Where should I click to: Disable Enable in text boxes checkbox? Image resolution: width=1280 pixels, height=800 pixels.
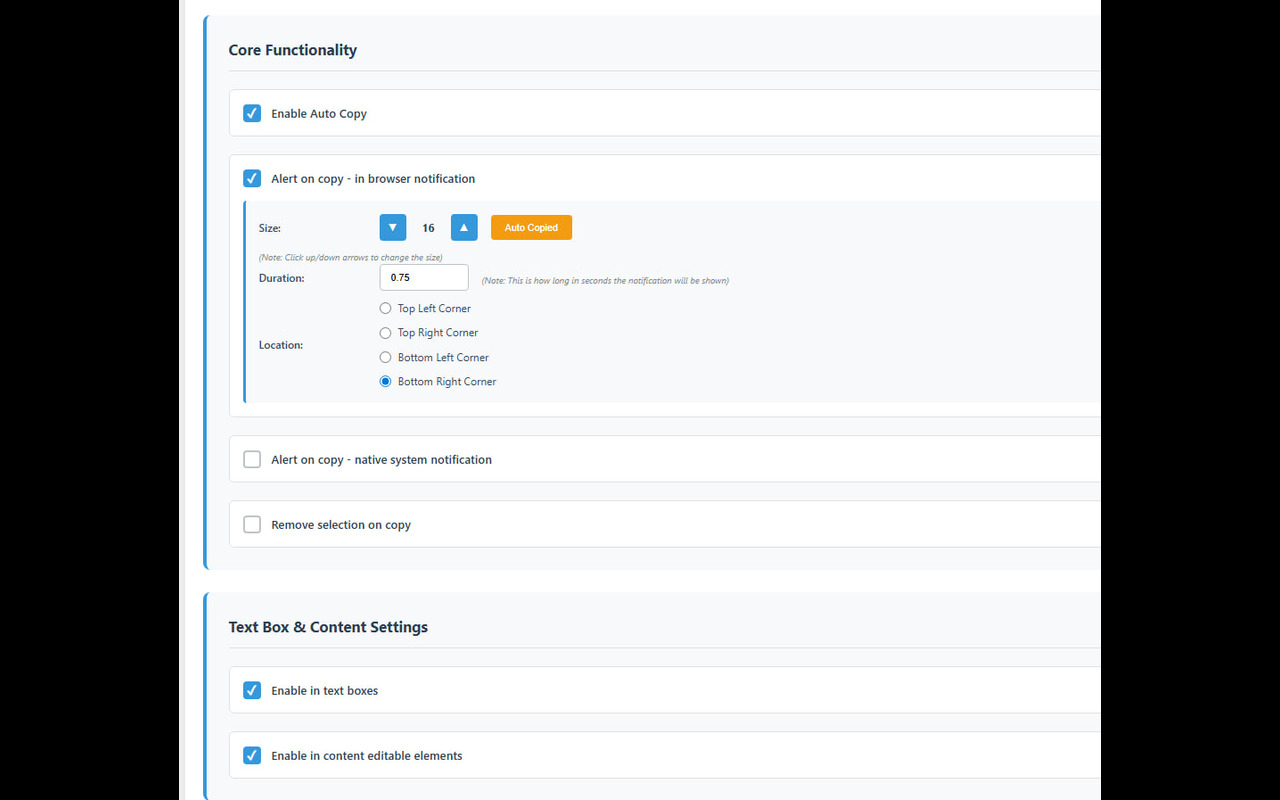[252, 690]
